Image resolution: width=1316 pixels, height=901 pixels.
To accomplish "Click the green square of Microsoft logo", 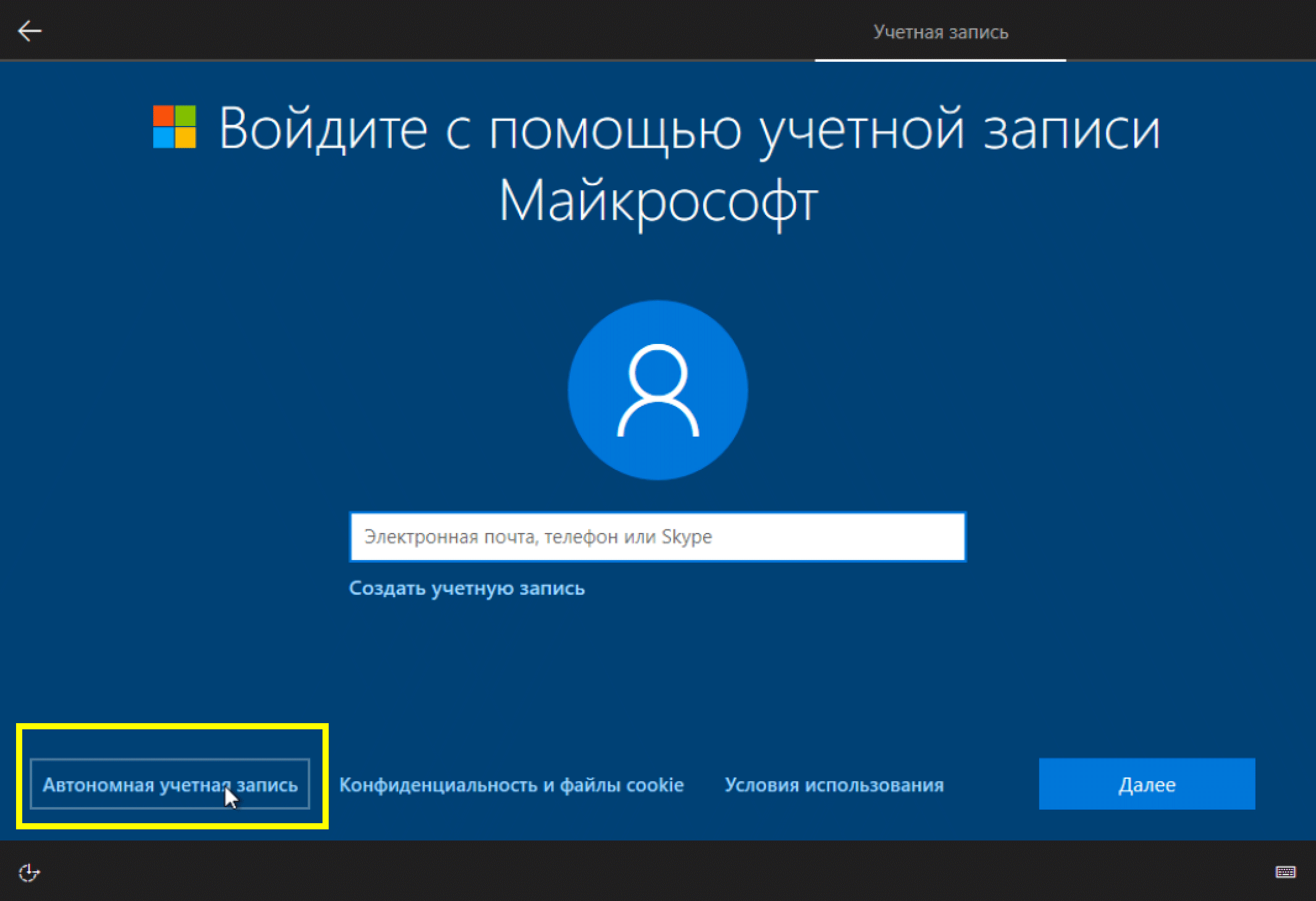I will (185, 115).
